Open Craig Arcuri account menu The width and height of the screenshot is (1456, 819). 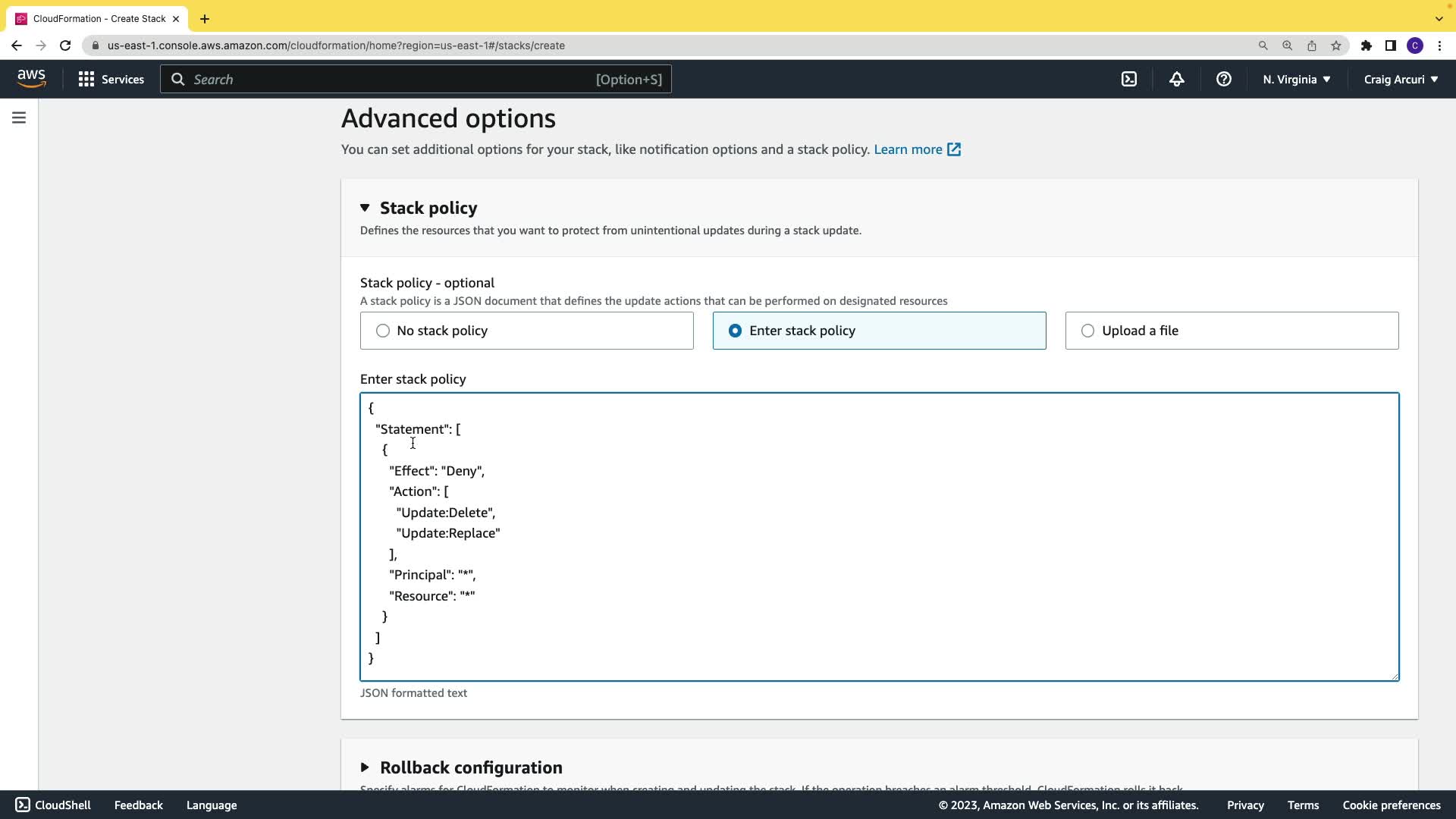click(1401, 79)
